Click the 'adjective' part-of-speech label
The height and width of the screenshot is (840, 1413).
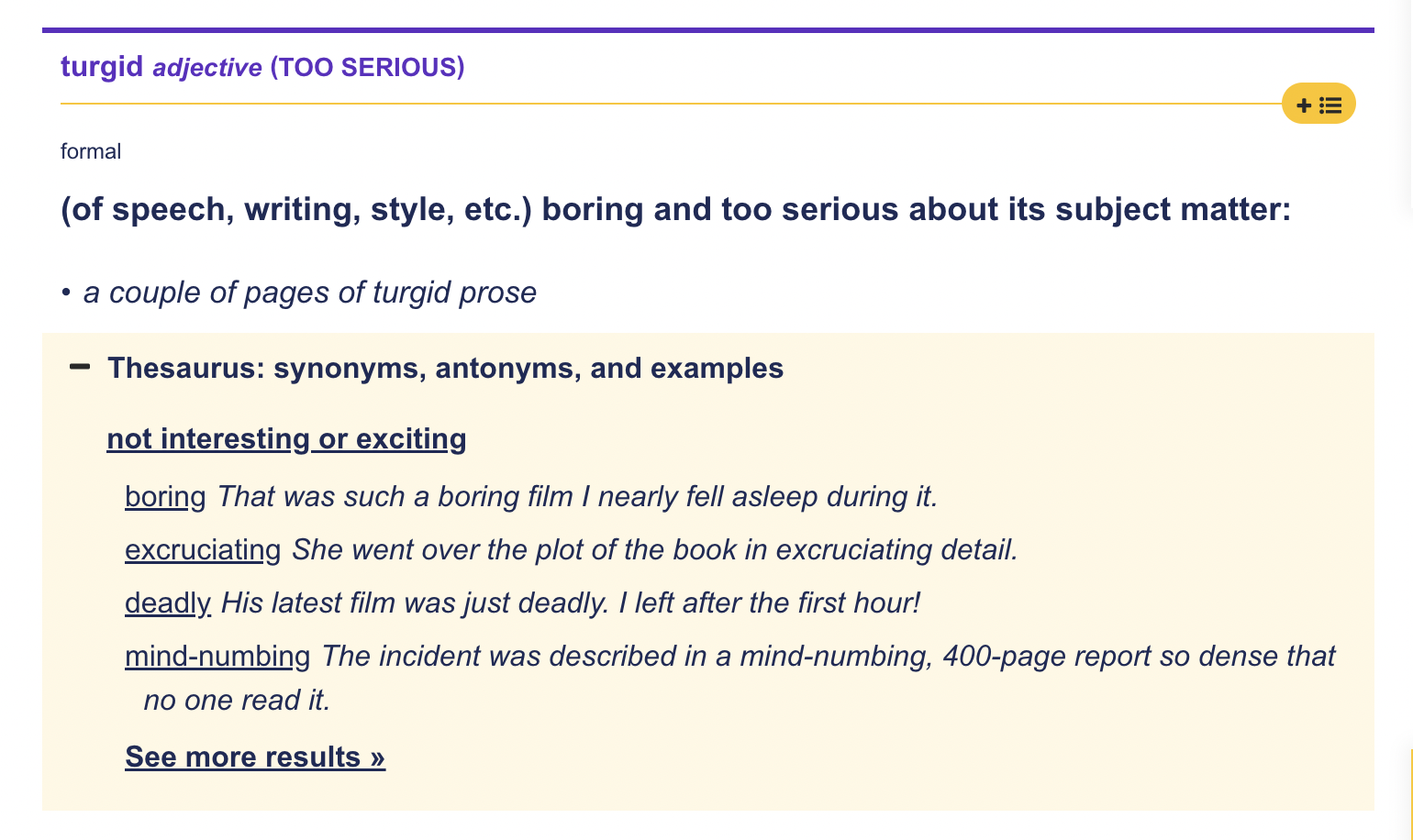click(x=207, y=68)
